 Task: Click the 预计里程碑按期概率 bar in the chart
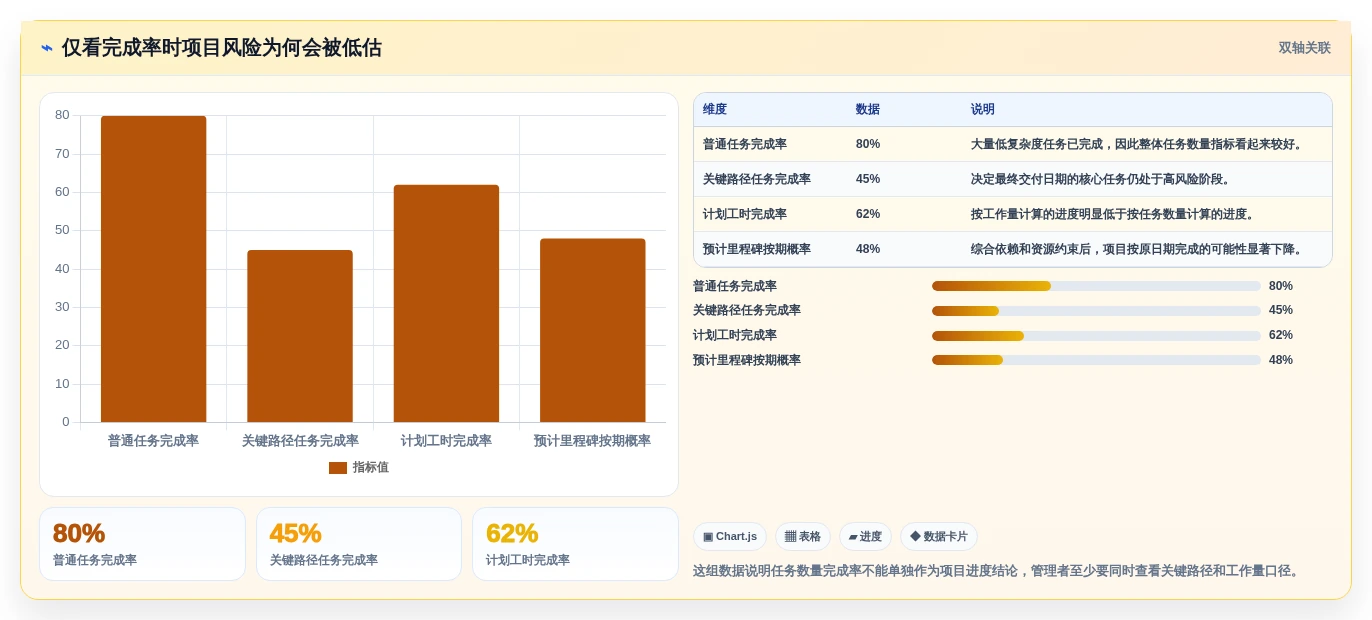pyautogui.click(x=592, y=330)
